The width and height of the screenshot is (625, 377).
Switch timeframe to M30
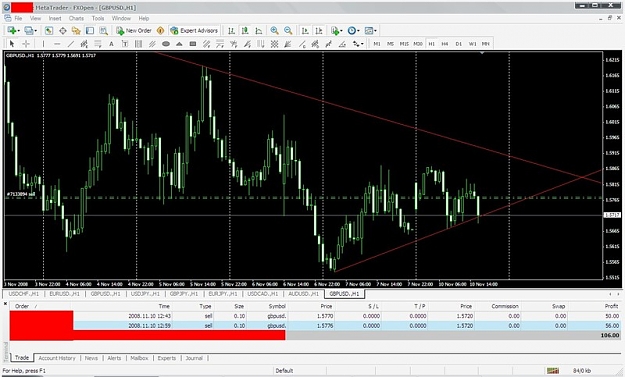click(418, 43)
